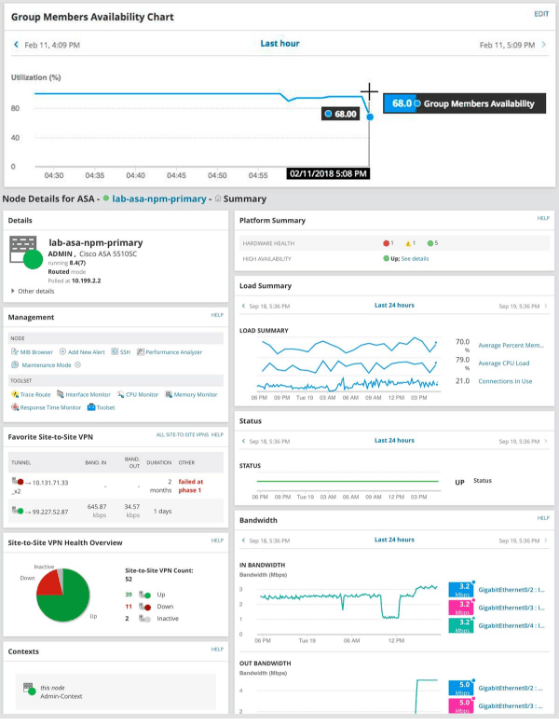This screenshot has width=559, height=719.
Task: Click EDIT on Group Members Availability Chart
Action: coord(541,14)
